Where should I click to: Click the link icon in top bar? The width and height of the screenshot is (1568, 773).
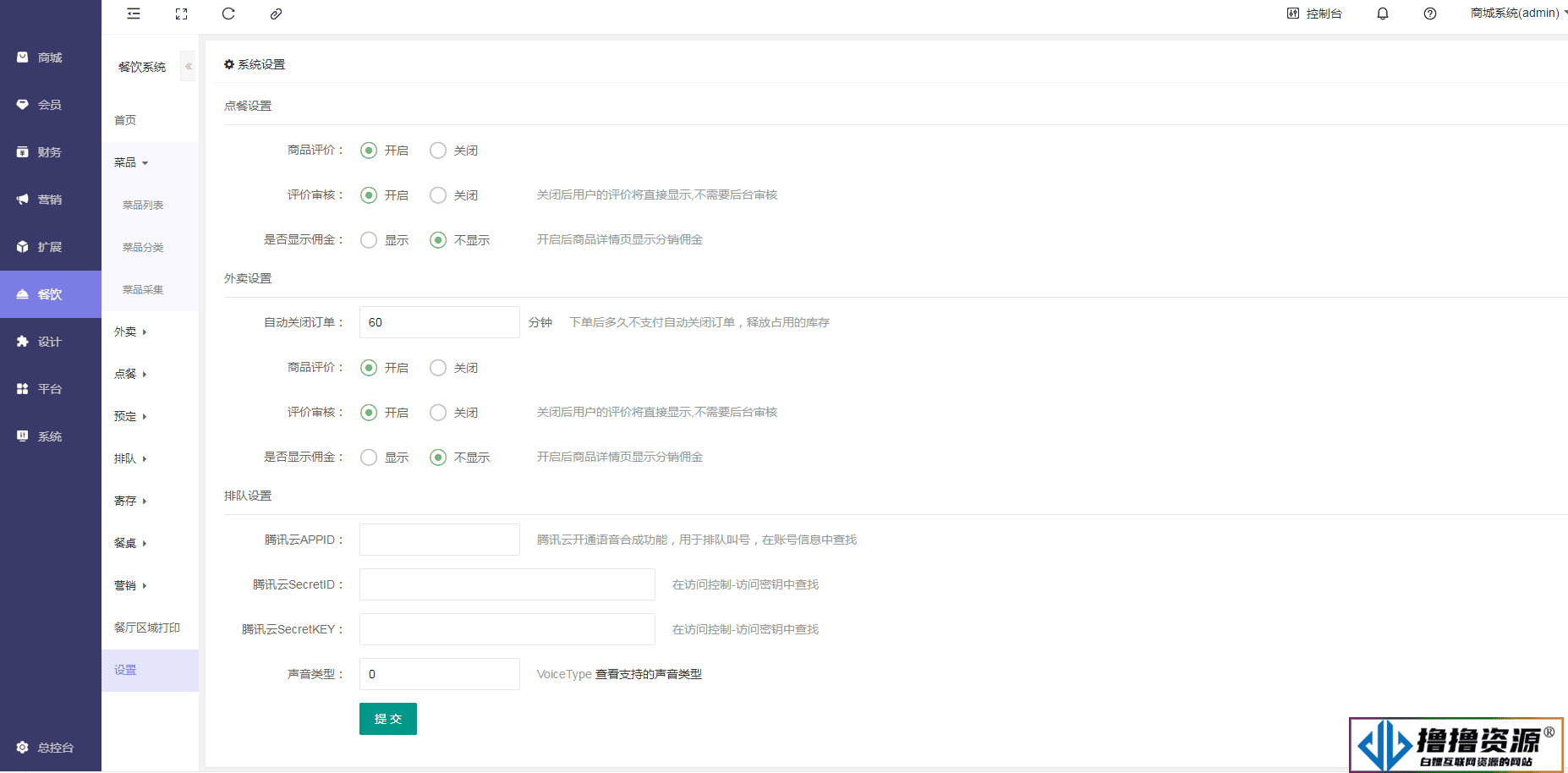pyautogui.click(x=276, y=14)
